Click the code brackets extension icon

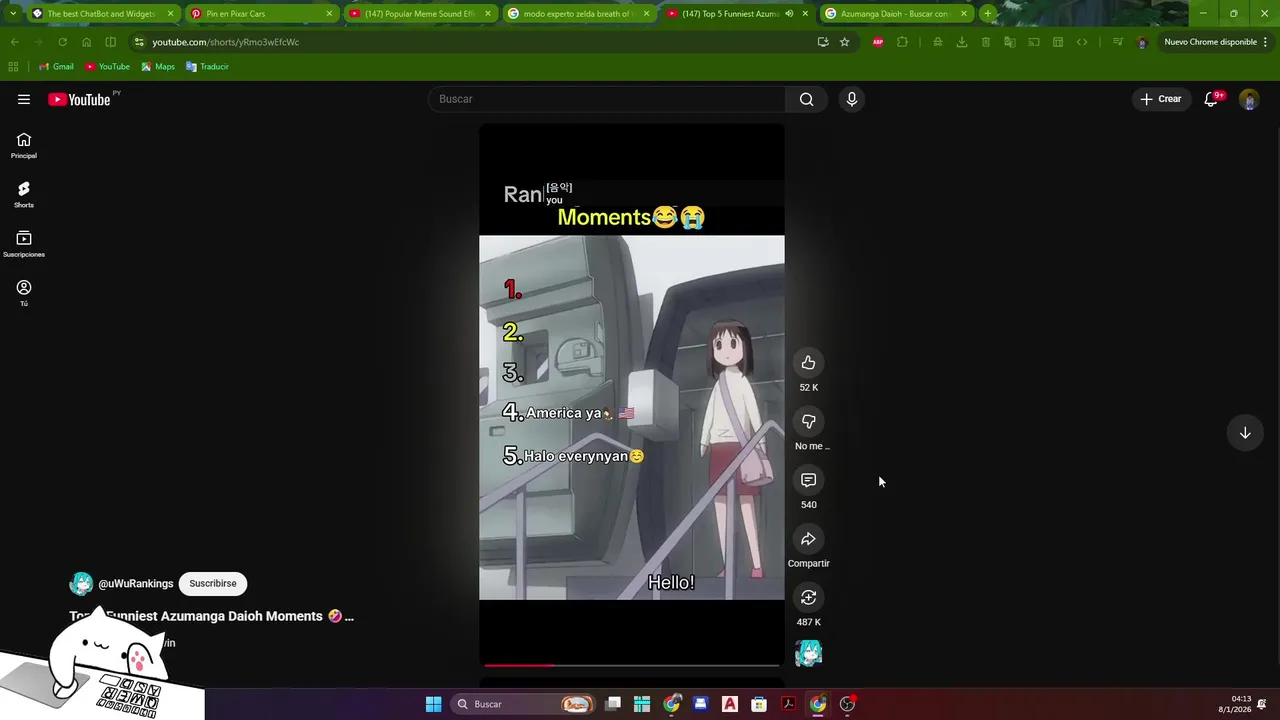click(1081, 42)
